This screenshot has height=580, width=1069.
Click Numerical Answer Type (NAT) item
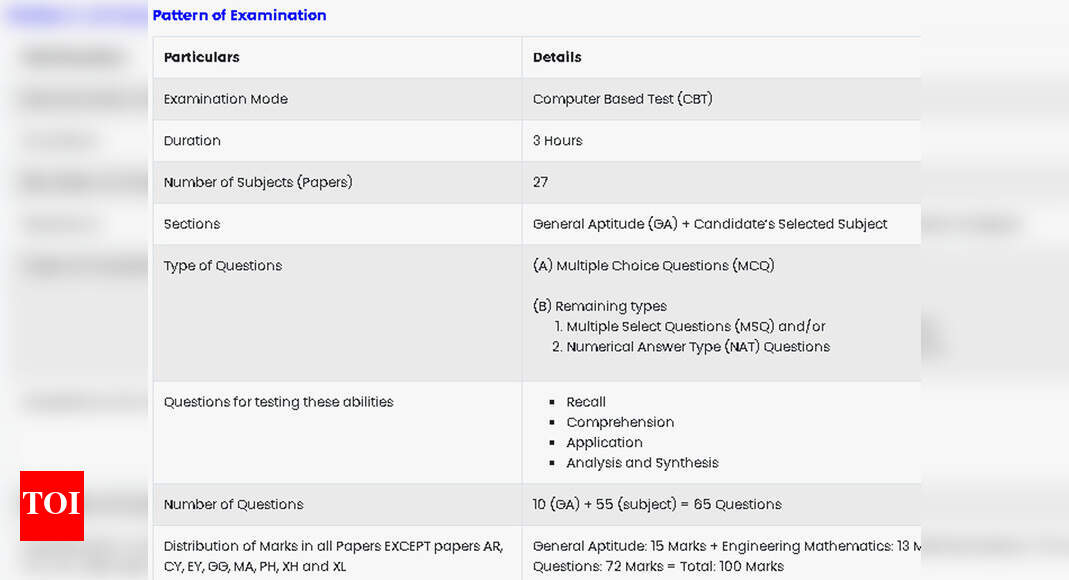click(x=697, y=347)
